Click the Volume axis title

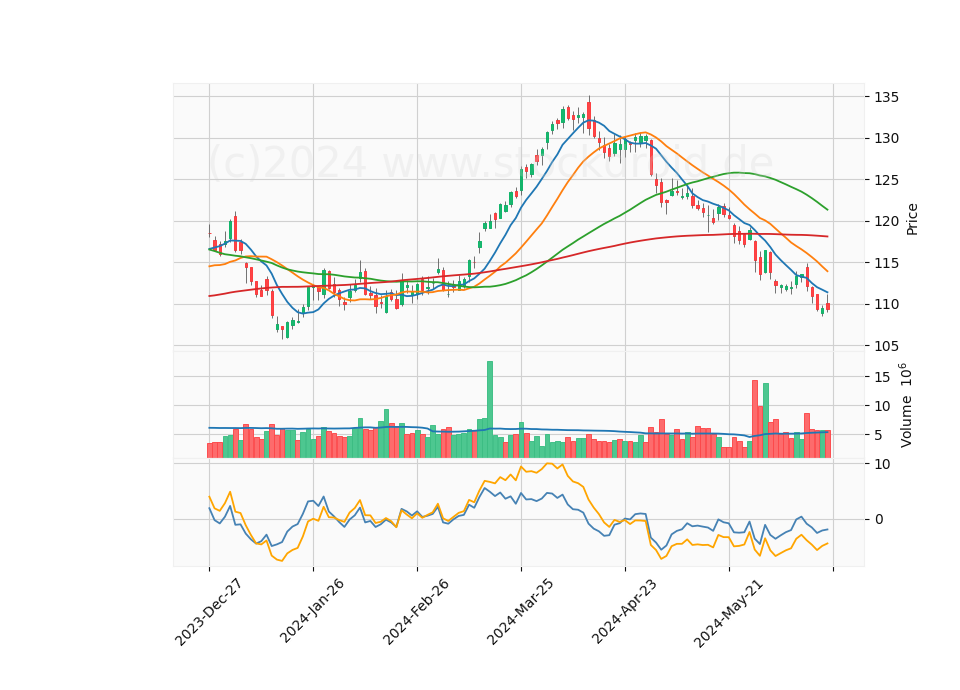[906, 406]
